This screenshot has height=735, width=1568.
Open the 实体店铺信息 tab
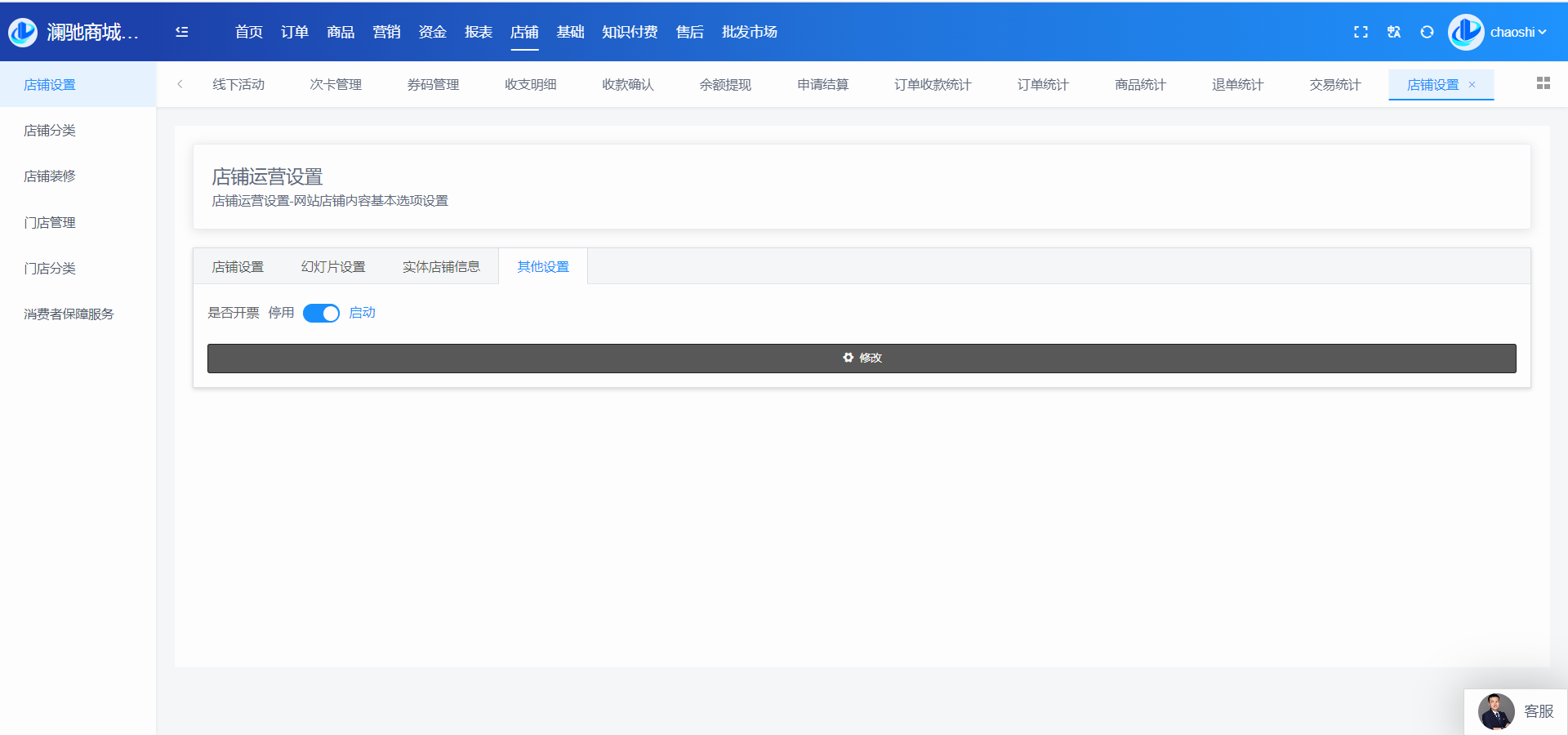[x=441, y=267]
